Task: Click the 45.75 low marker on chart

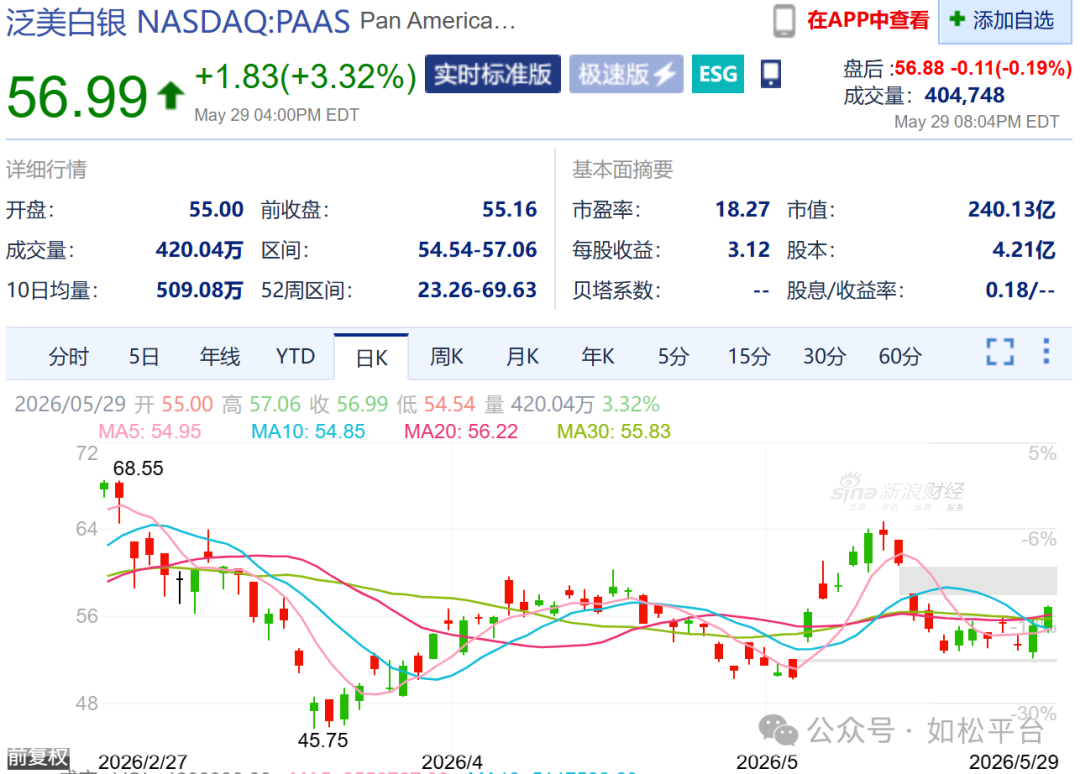Action: 322,740
